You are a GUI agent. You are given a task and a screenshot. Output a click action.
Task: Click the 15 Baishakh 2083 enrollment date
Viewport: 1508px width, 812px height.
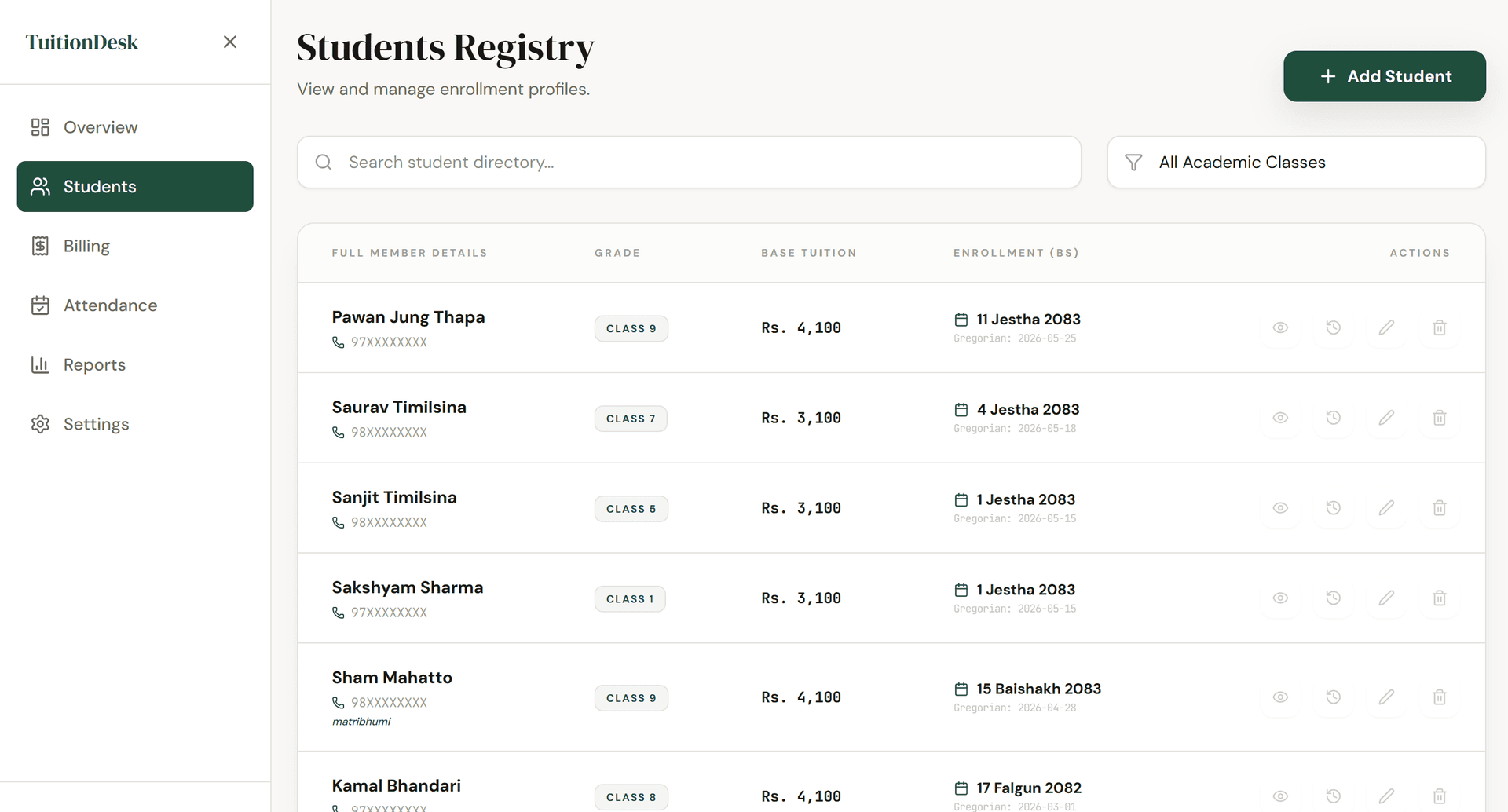pyautogui.click(x=1038, y=689)
